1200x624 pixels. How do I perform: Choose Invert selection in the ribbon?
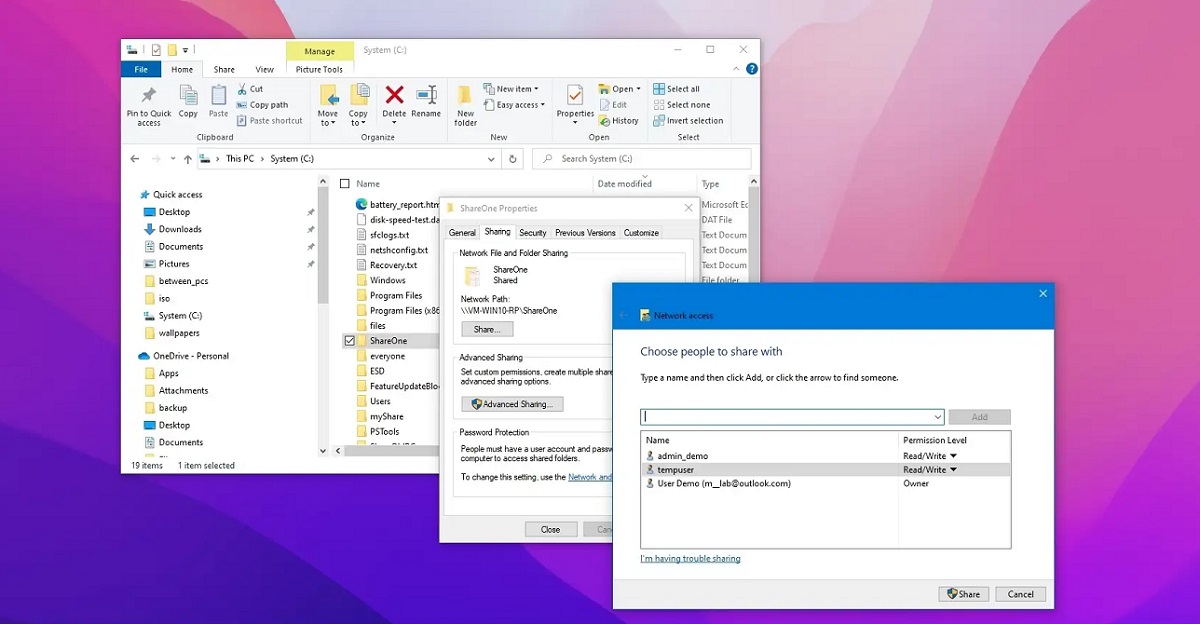(688, 121)
